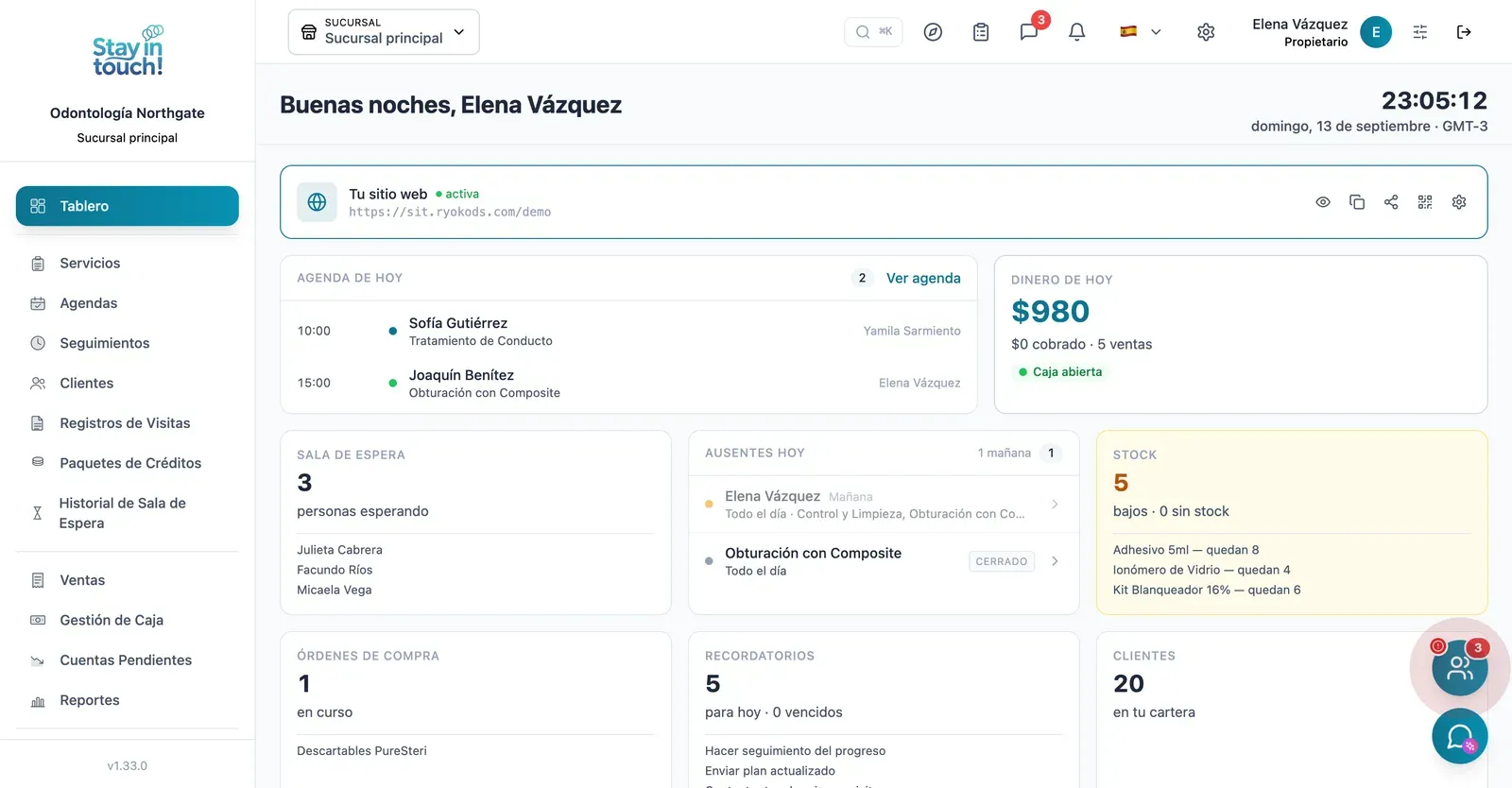Open the website URL sit.ryokods.com/demo
The width and height of the screenshot is (1512, 788).
[450, 213]
